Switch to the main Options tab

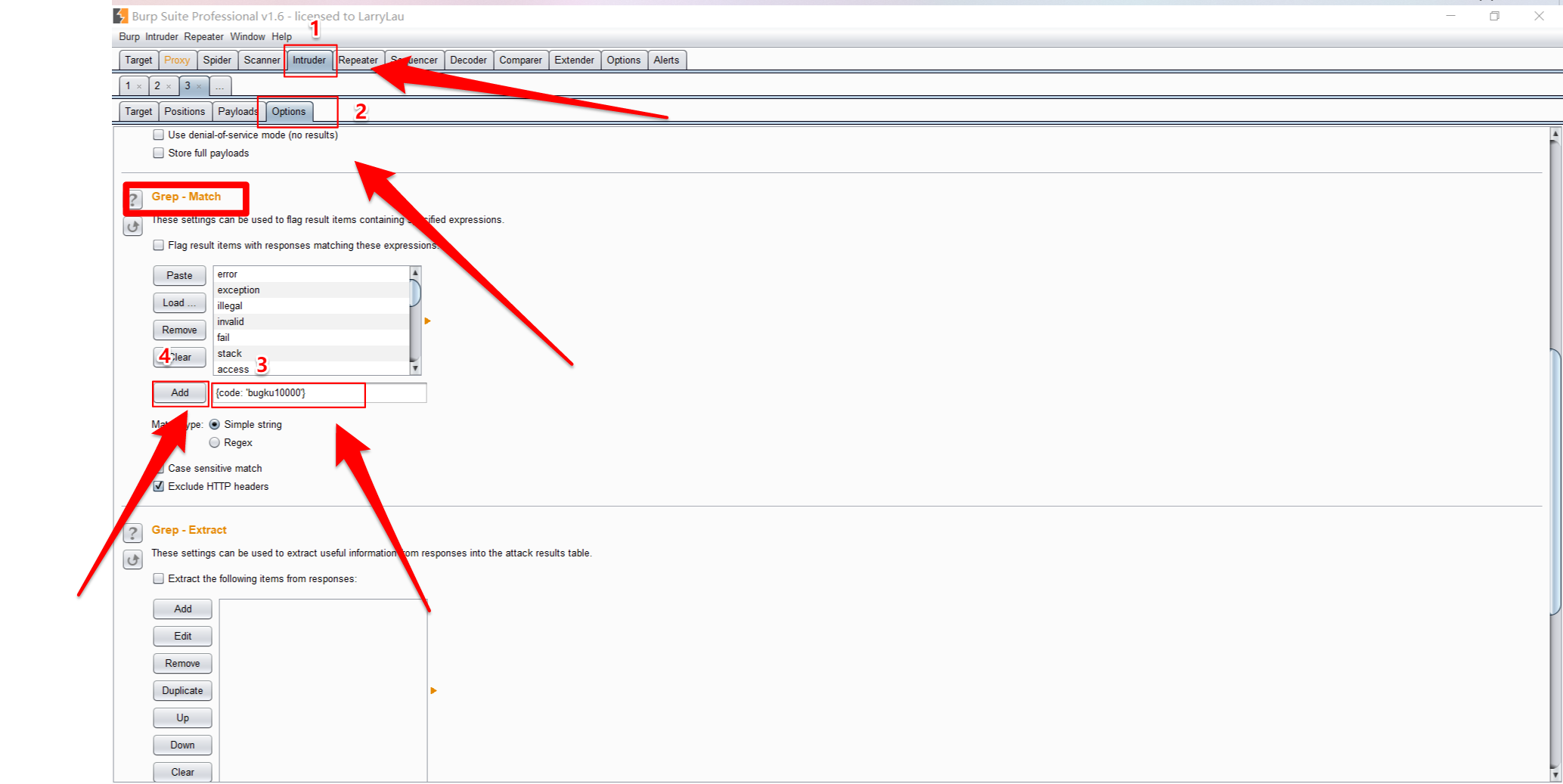(623, 60)
